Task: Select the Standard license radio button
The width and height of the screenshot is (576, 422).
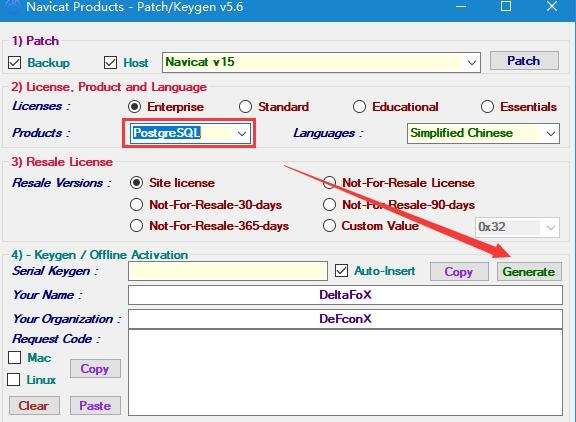Action: [245, 107]
